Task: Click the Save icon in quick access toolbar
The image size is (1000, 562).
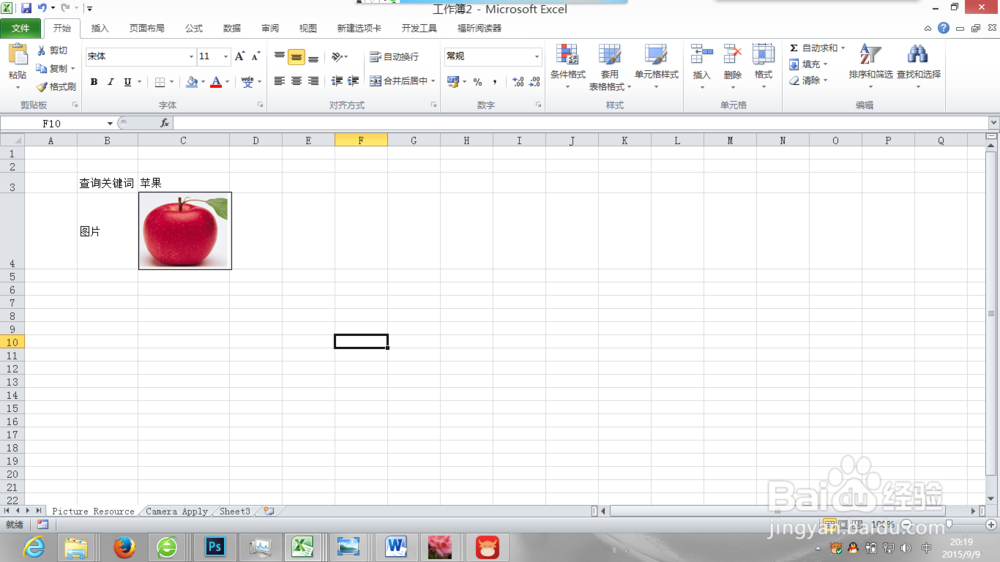Action: [26, 8]
